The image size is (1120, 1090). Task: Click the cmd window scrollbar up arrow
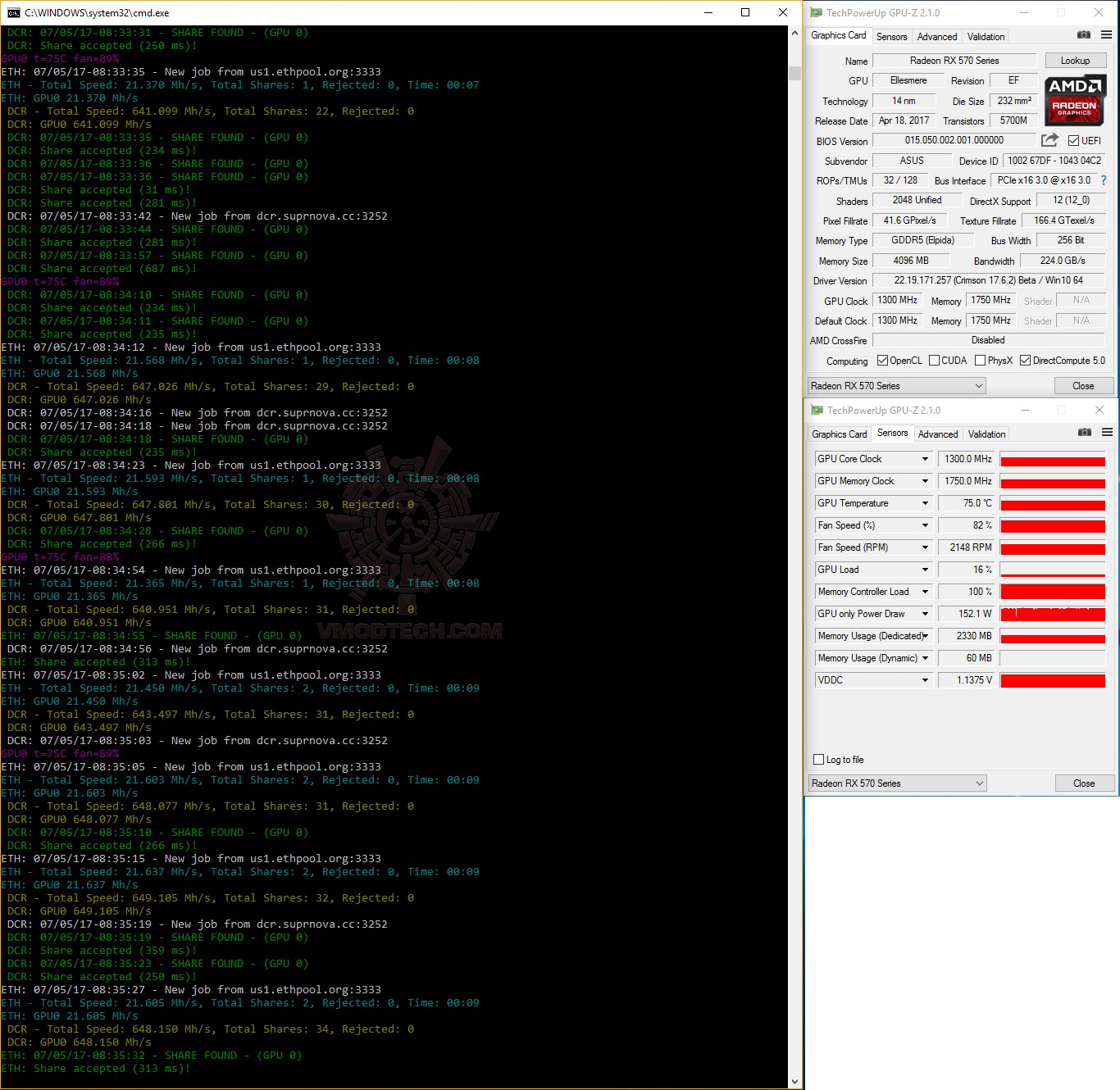coord(794,33)
